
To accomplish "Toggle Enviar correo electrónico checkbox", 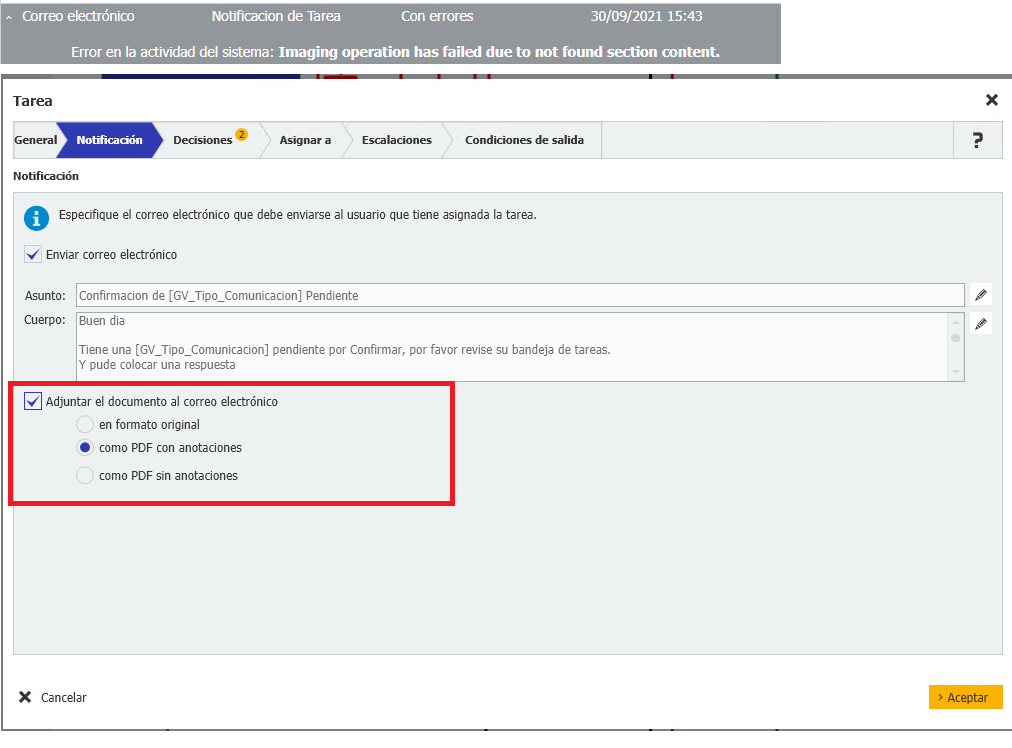I will click(x=34, y=255).
